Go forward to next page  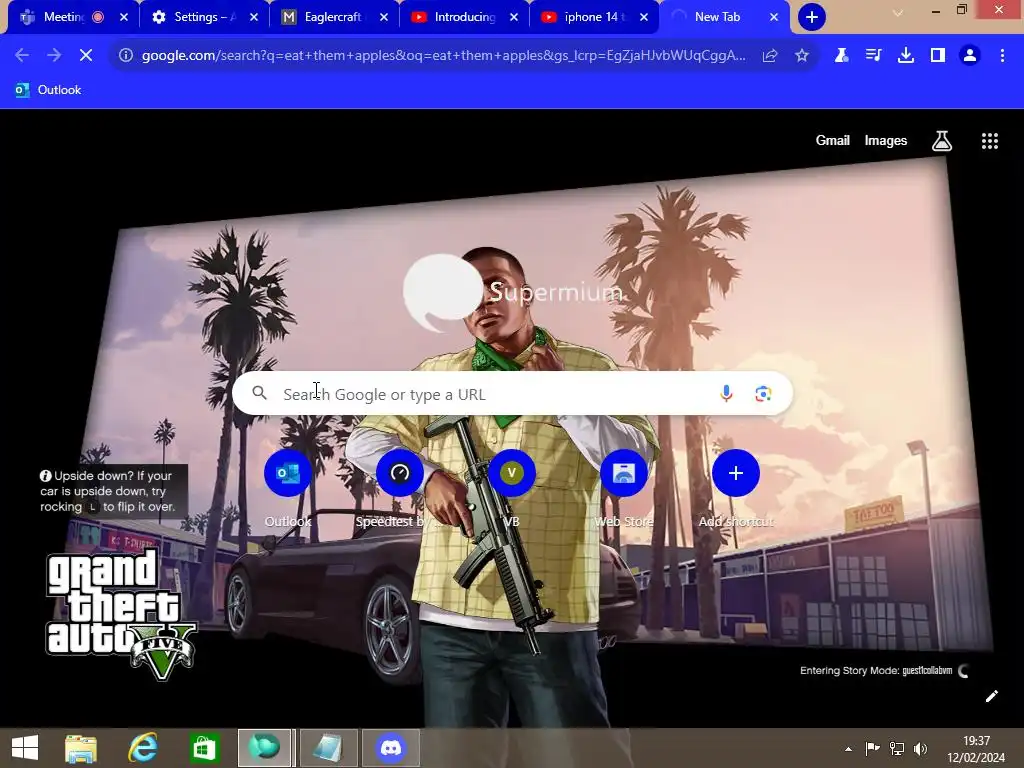54,56
